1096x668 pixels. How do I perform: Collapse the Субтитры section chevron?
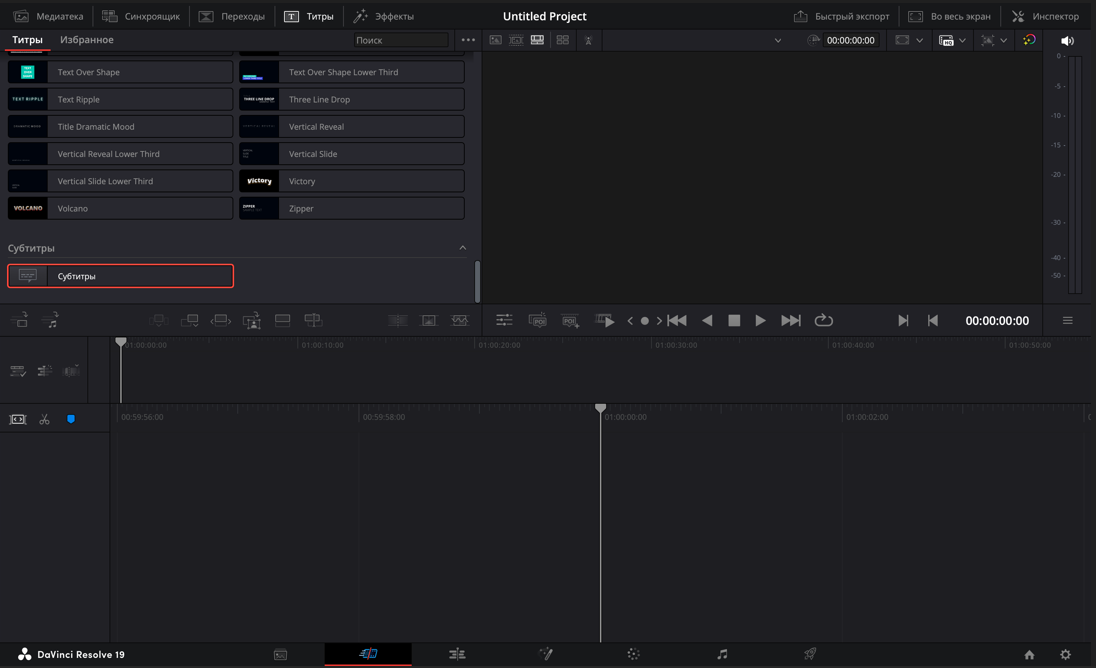tap(462, 248)
